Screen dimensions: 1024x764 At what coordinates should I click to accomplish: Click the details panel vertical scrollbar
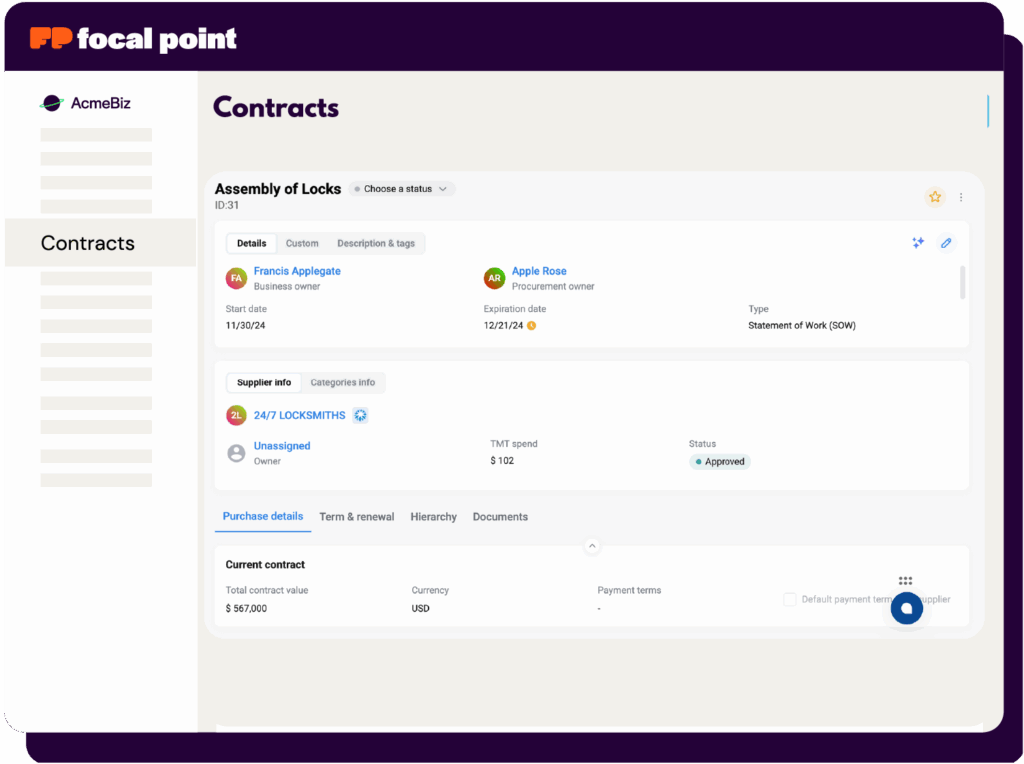(x=963, y=282)
